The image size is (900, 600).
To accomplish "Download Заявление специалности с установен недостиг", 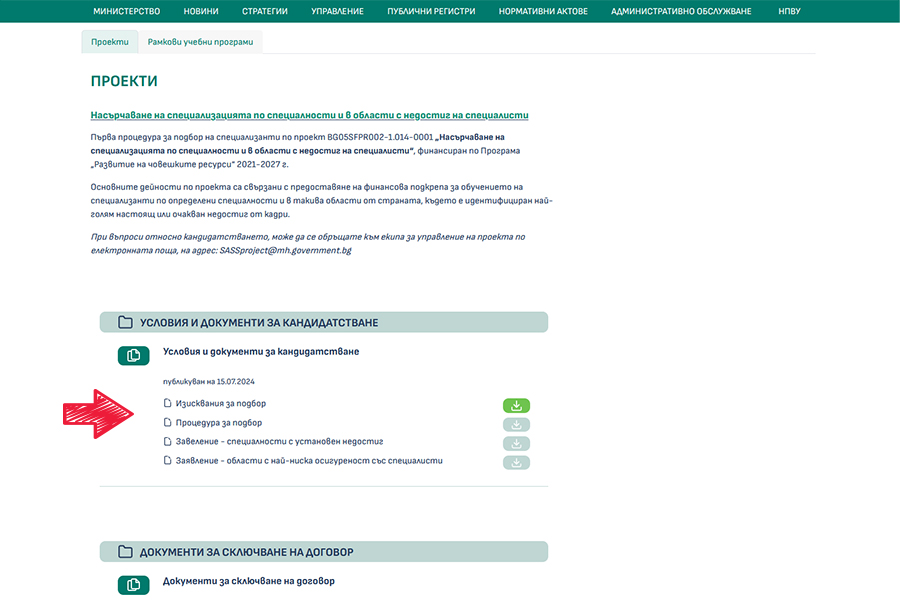I will click(516, 443).
